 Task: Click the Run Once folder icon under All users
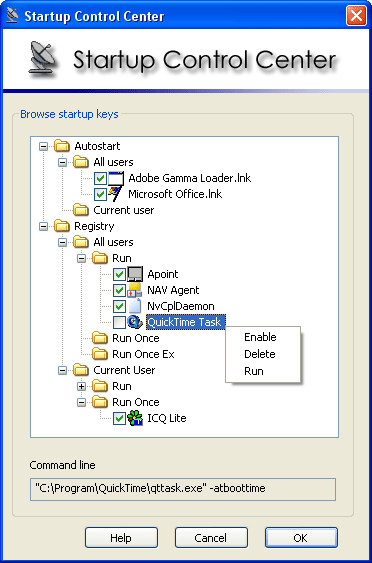(x=99, y=338)
